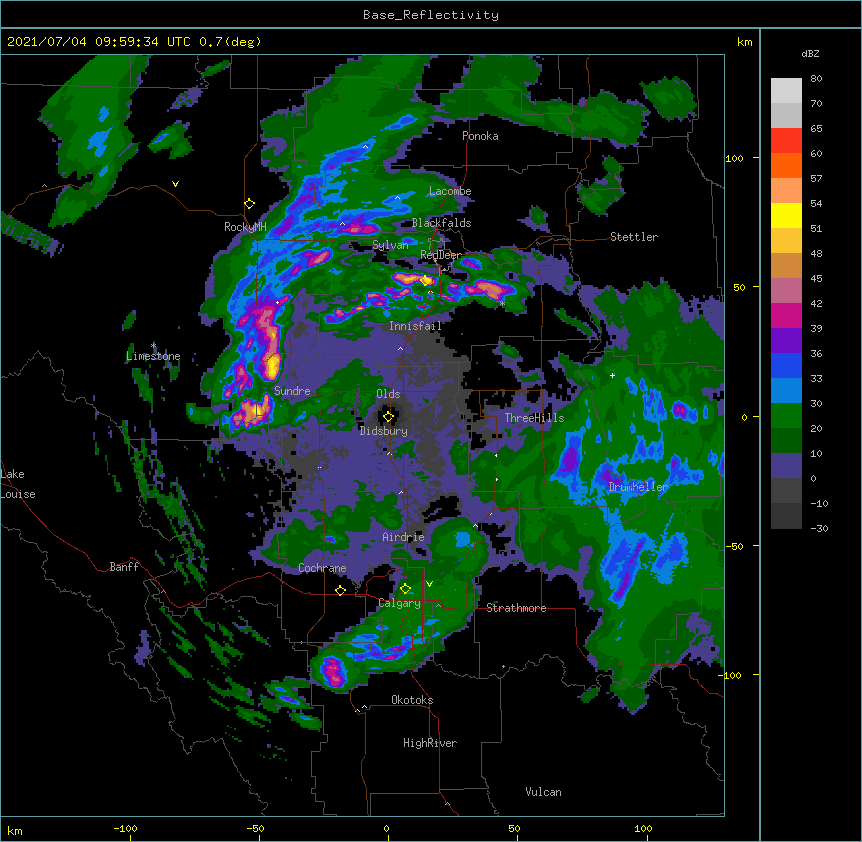Click the Limestone label

coord(153,356)
